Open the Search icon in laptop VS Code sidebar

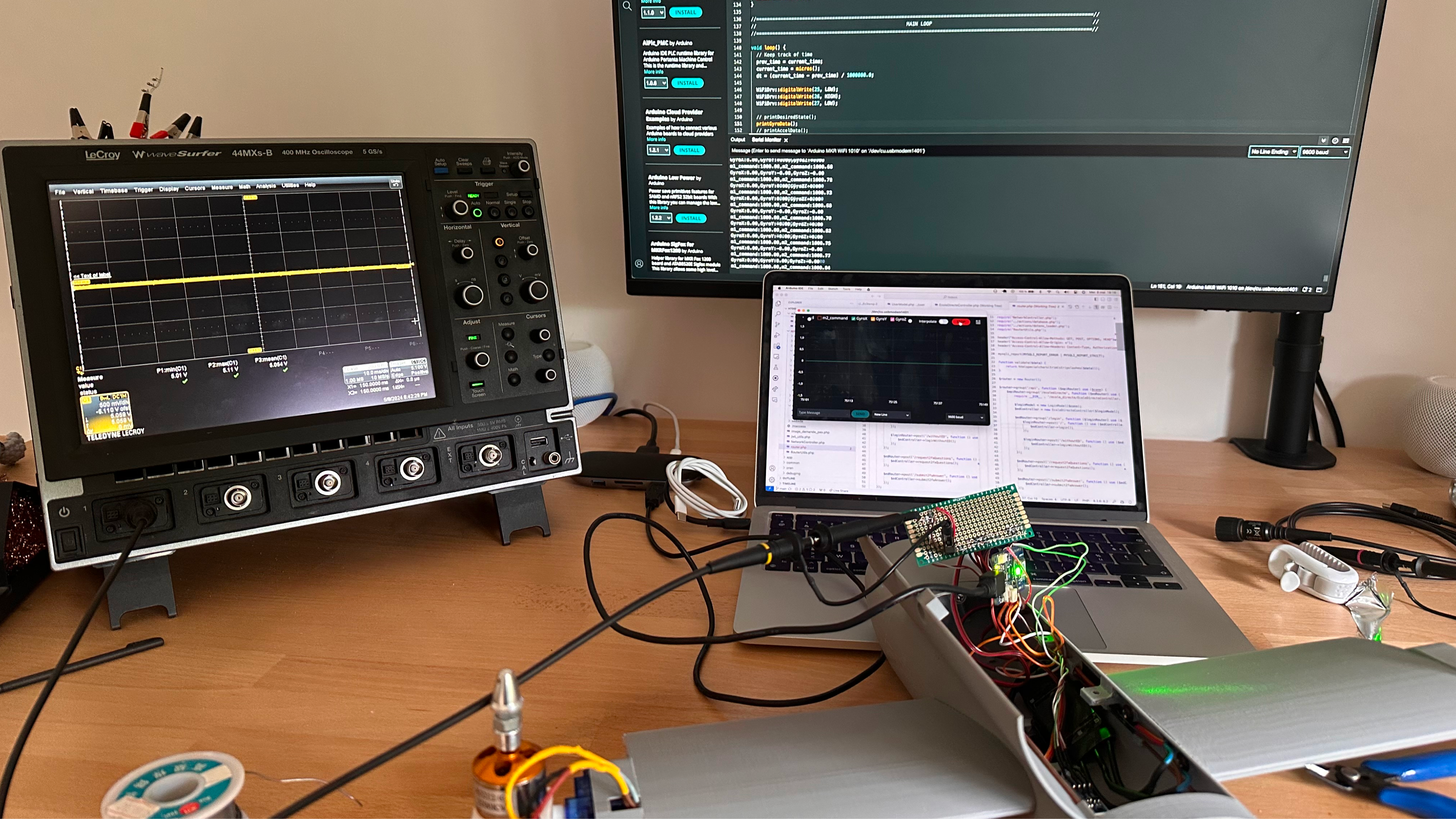[x=778, y=313]
